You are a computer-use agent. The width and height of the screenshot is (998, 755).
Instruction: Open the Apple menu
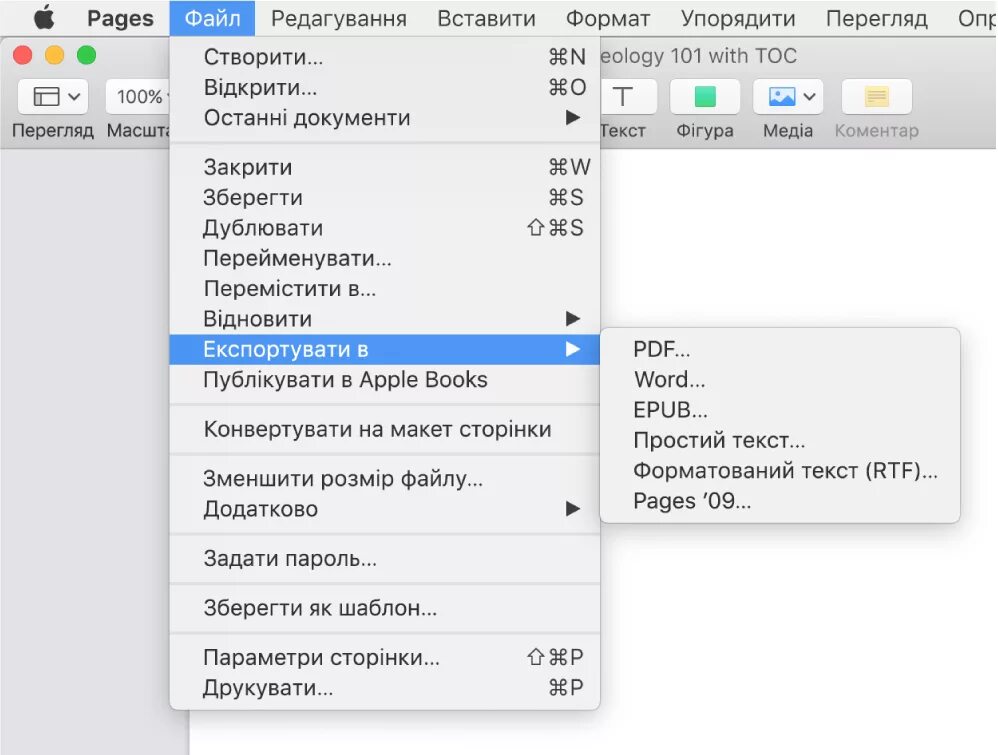44,18
